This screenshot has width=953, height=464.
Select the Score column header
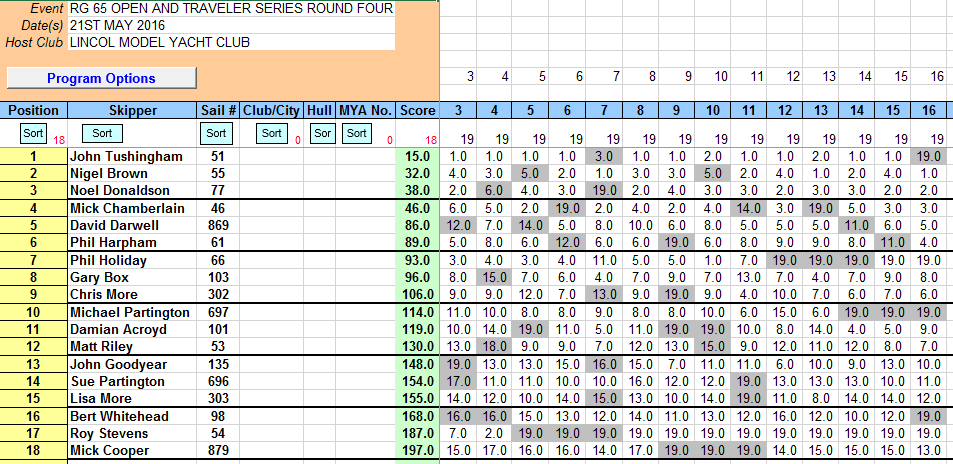click(x=418, y=110)
